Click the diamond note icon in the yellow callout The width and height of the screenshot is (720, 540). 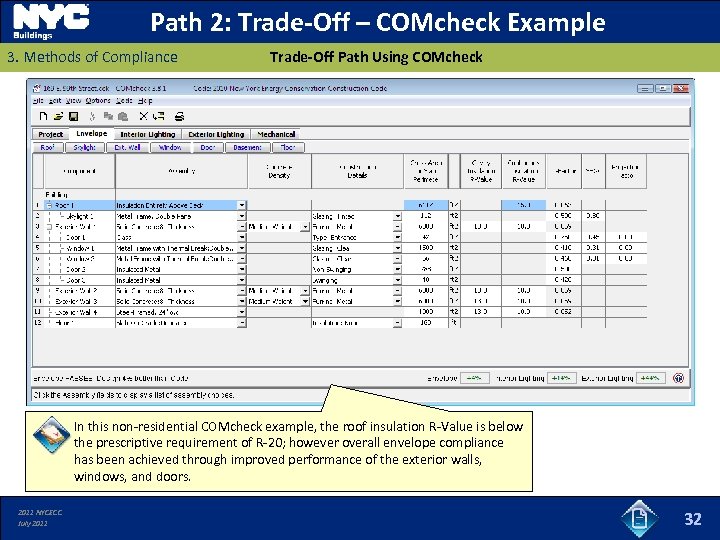51,434
